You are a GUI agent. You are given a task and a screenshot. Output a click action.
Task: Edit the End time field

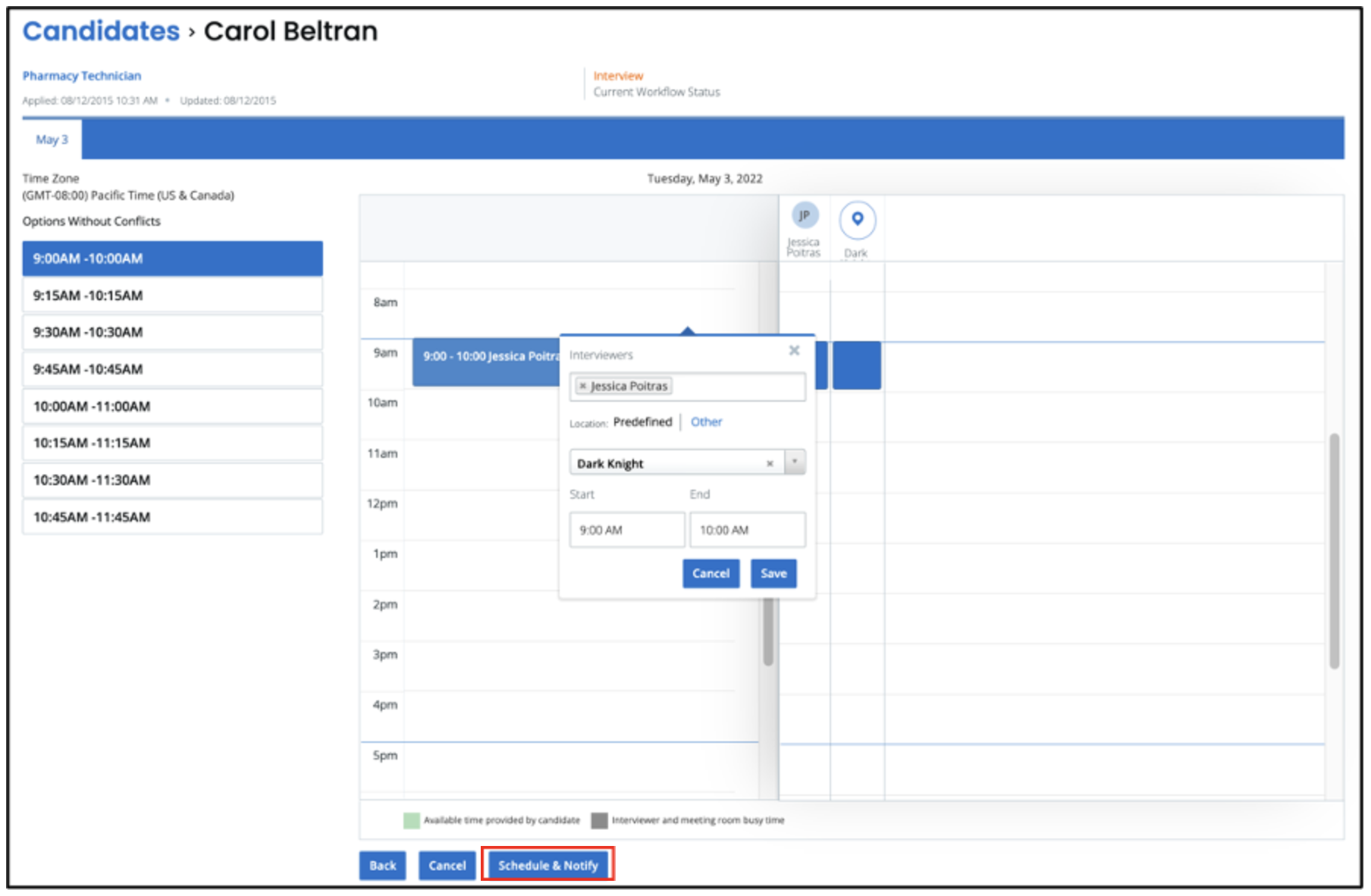tap(748, 530)
